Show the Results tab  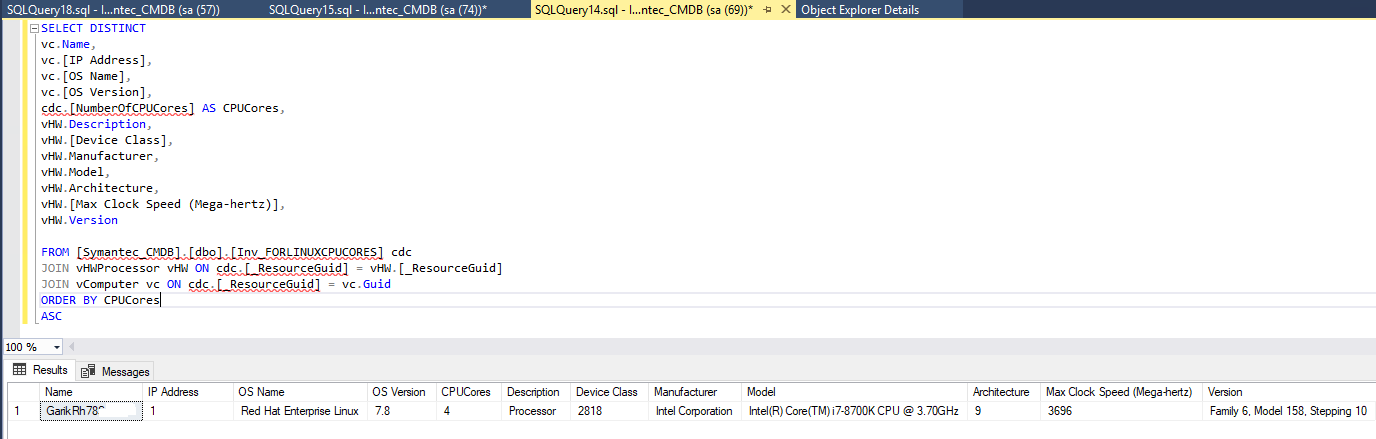tap(40, 371)
